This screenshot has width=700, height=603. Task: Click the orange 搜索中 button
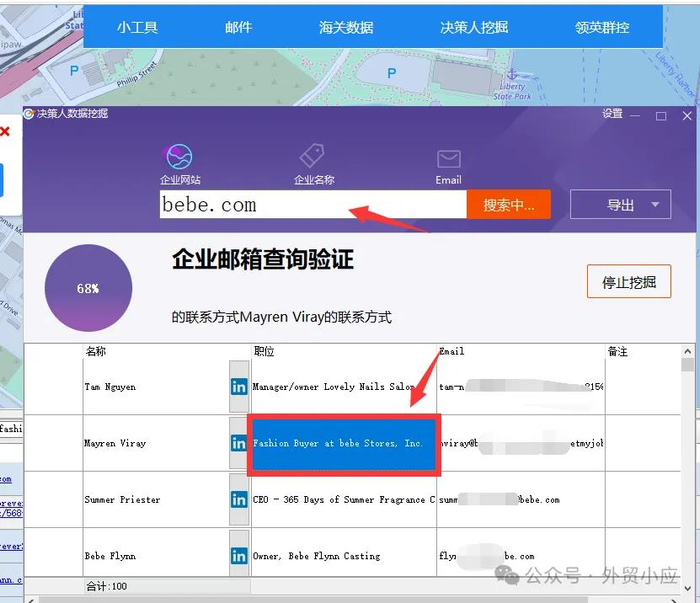(508, 205)
